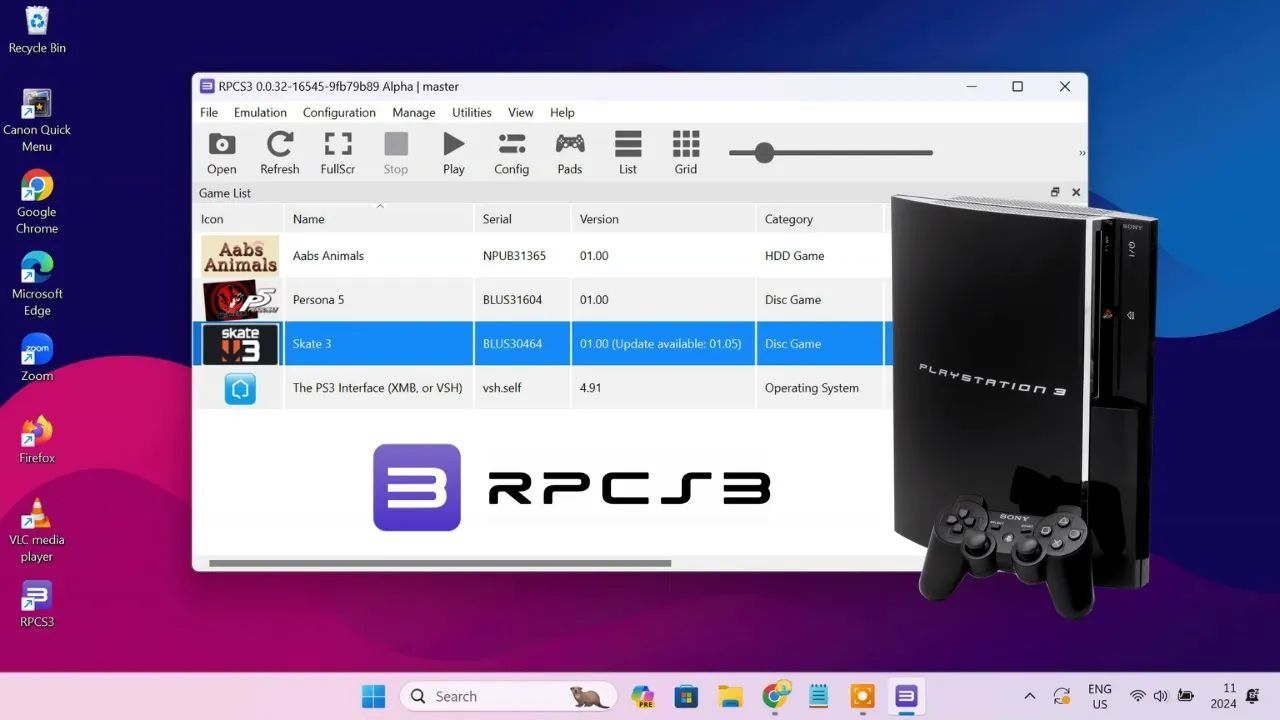
Task: Click serial NPUB31365
Action: [x=514, y=256]
